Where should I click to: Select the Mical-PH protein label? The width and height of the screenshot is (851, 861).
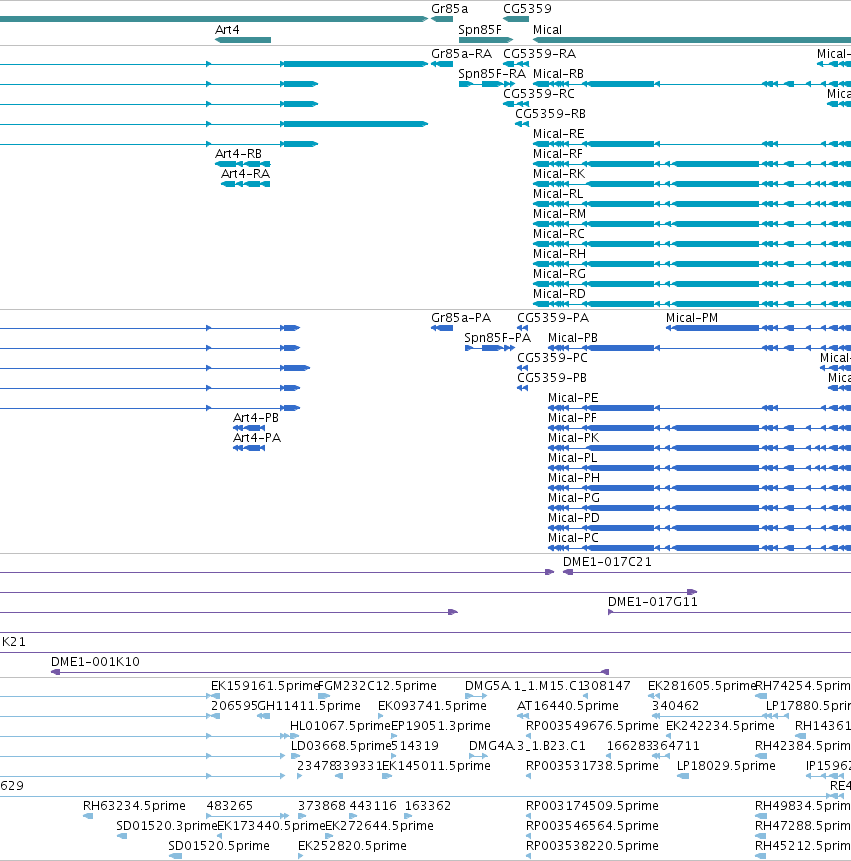pyautogui.click(x=574, y=478)
